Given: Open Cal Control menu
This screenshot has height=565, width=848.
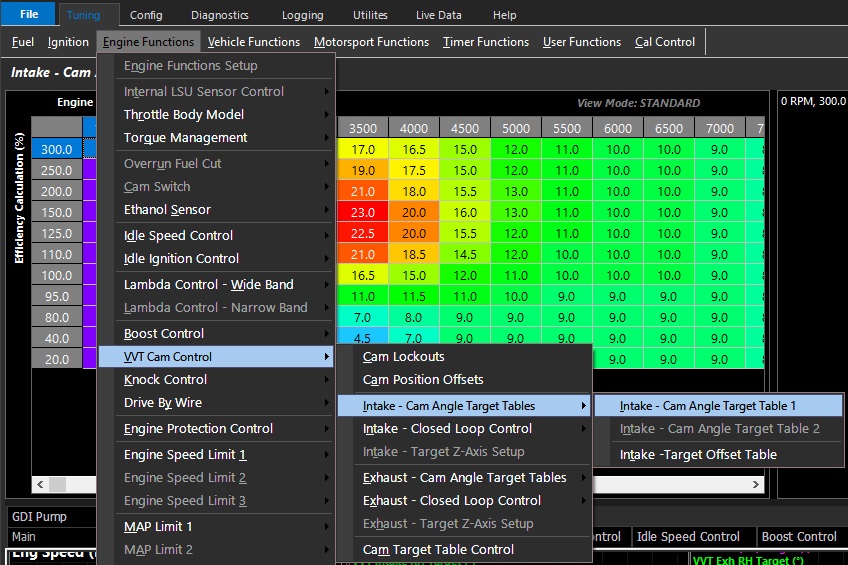Looking at the screenshot, I should click(x=665, y=42).
